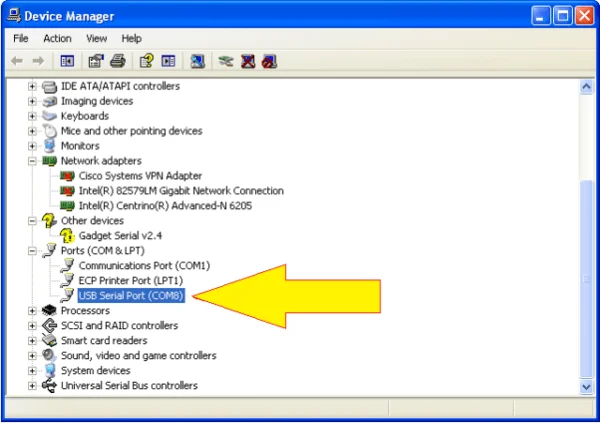Image resolution: width=600 pixels, height=423 pixels.
Task: Select USB Serial Port (COM8)
Action: pos(134,296)
